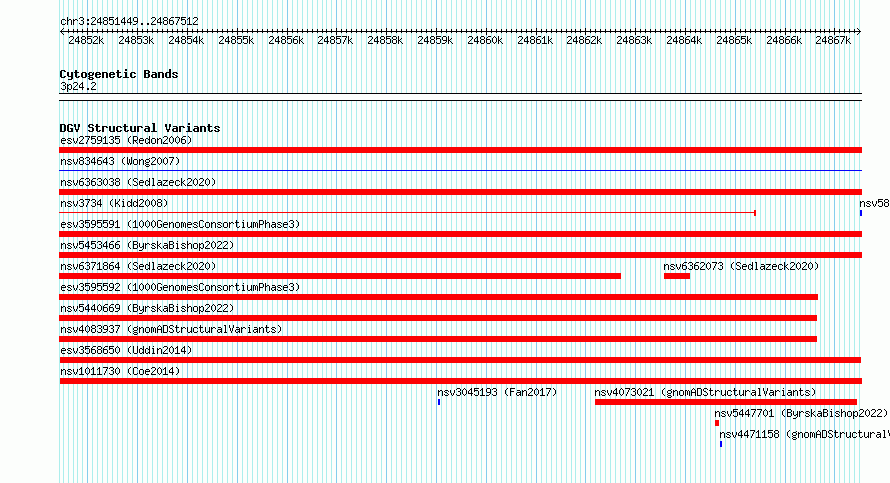Select nsv5447701 (ByrskaBishop2022) label
This screenshot has width=890, height=483.
pos(801,413)
